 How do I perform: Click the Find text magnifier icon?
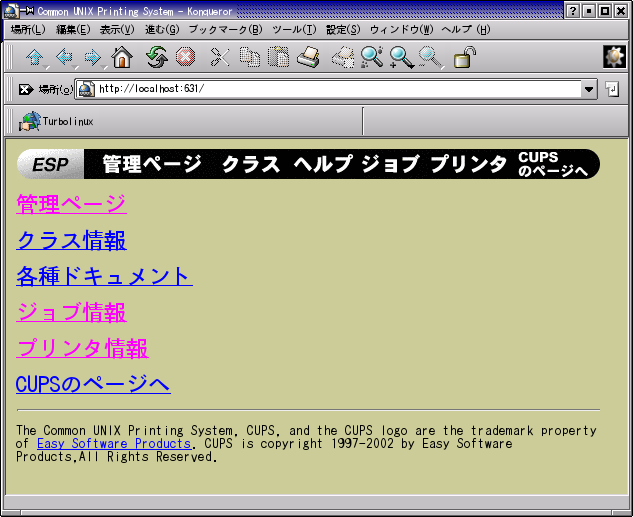coord(372,57)
